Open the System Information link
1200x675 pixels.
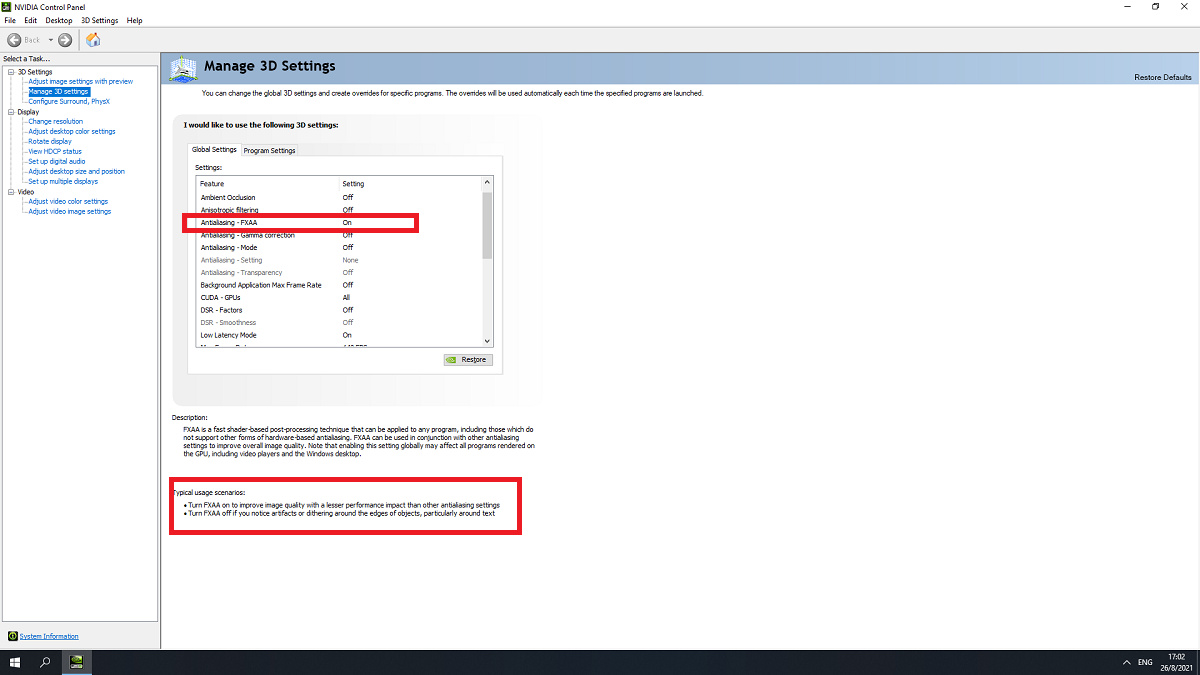[49, 636]
